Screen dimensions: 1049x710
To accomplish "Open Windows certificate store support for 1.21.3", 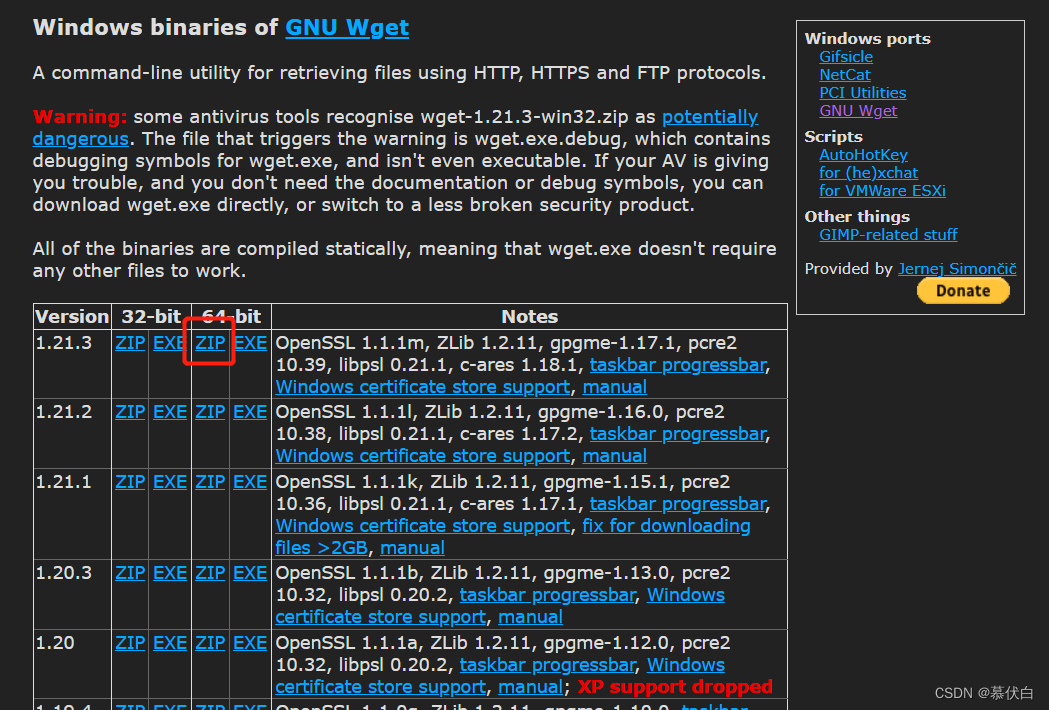I will point(423,387).
